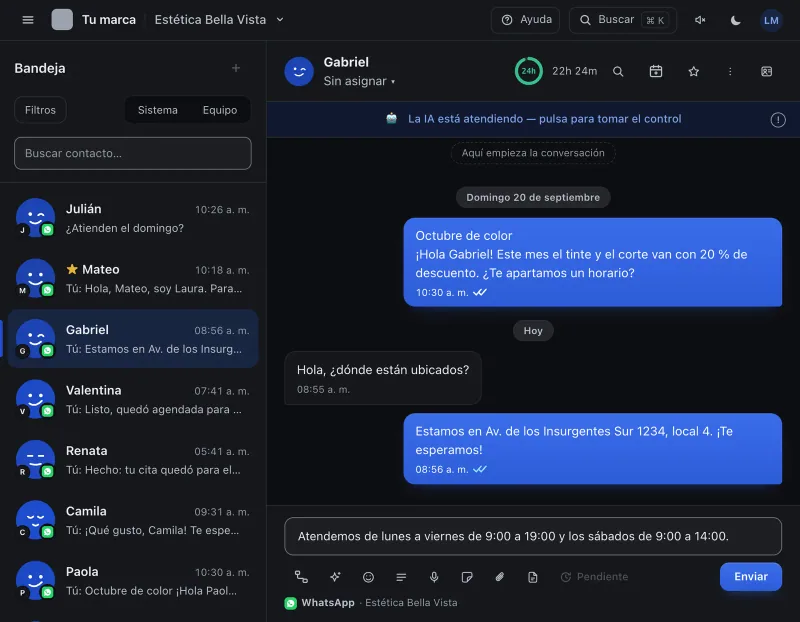The height and width of the screenshot is (622, 800).
Task: Click the document icon in composer toolbar
Action: tap(533, 577)
